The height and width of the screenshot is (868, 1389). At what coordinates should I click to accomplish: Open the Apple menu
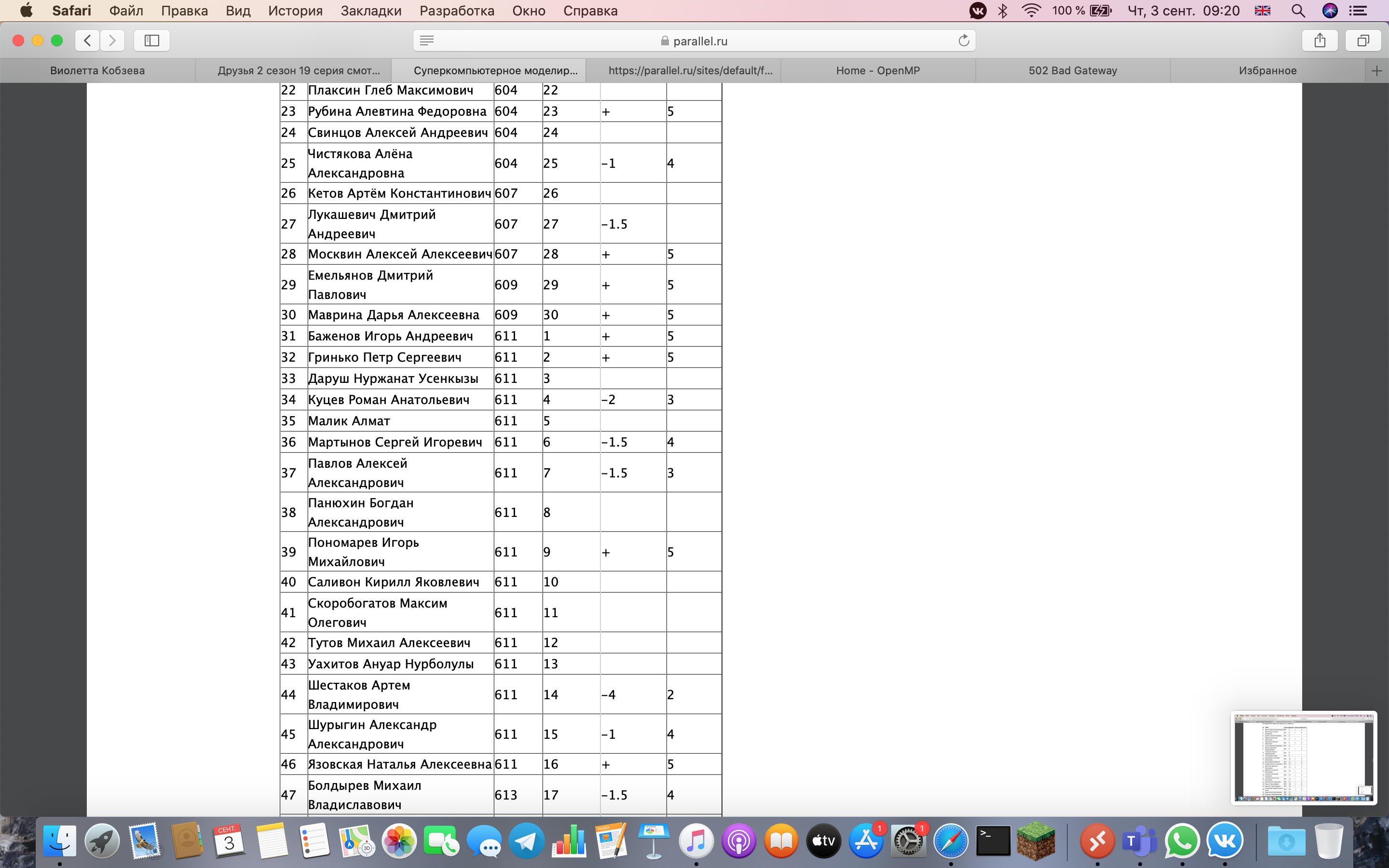click(27, 10)
